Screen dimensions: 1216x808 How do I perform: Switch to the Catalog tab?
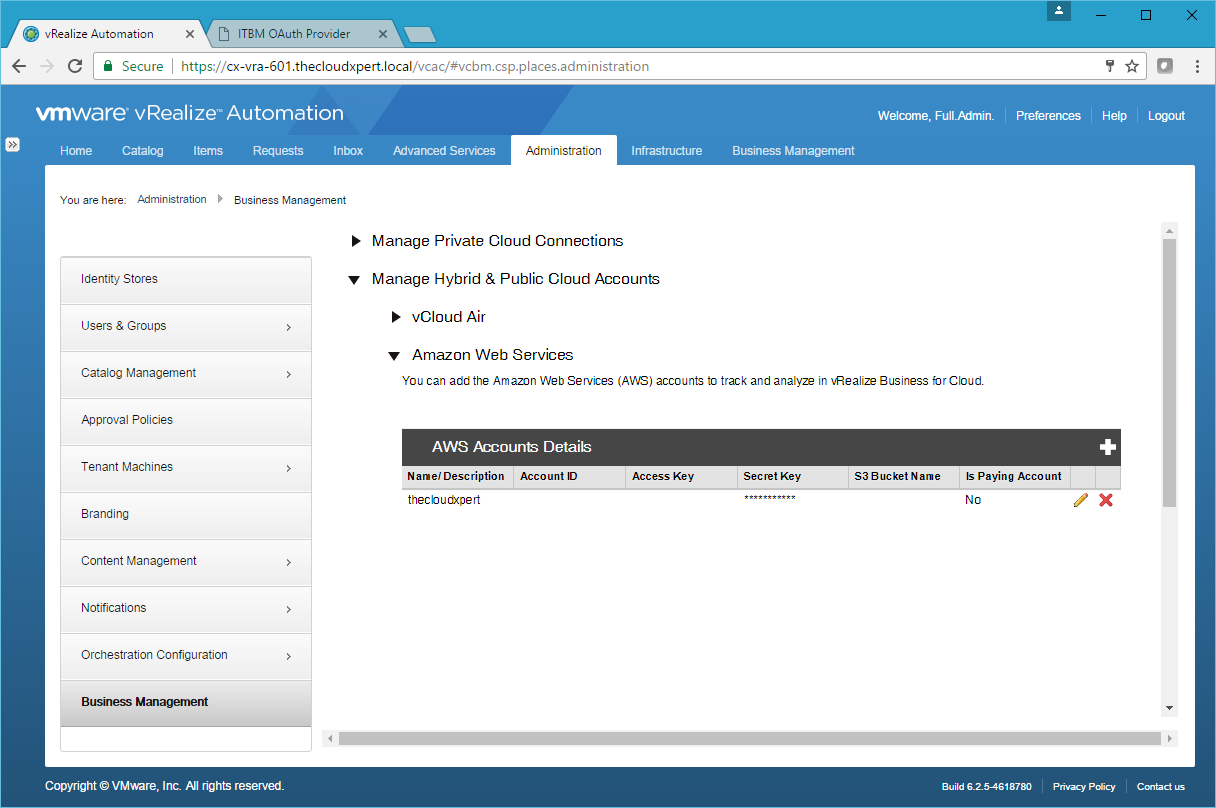(142, 151)
